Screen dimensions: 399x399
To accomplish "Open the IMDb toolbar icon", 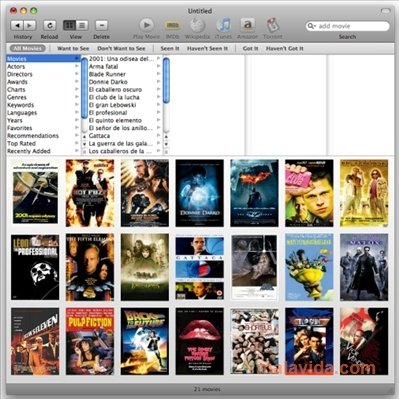I will (172, 25).
